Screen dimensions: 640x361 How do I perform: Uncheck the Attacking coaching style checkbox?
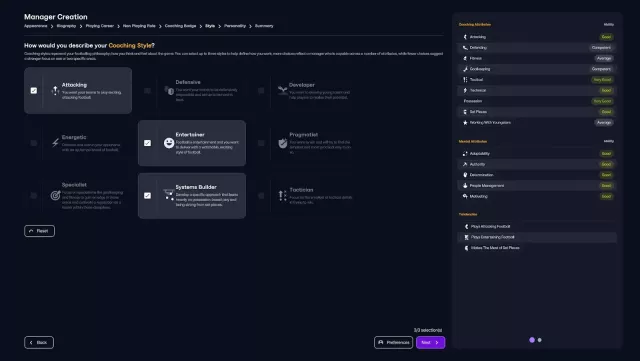34,91
